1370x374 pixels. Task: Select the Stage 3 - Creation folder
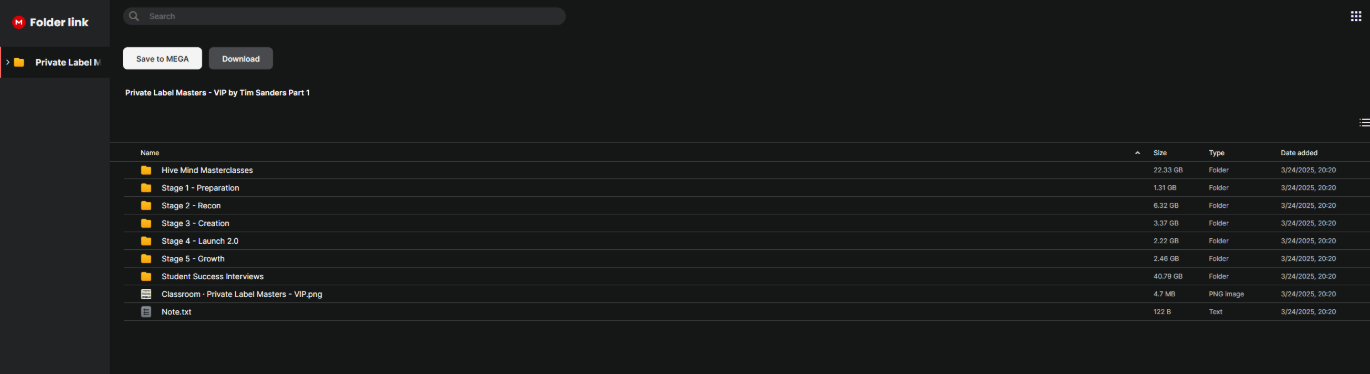click(740, 223)
